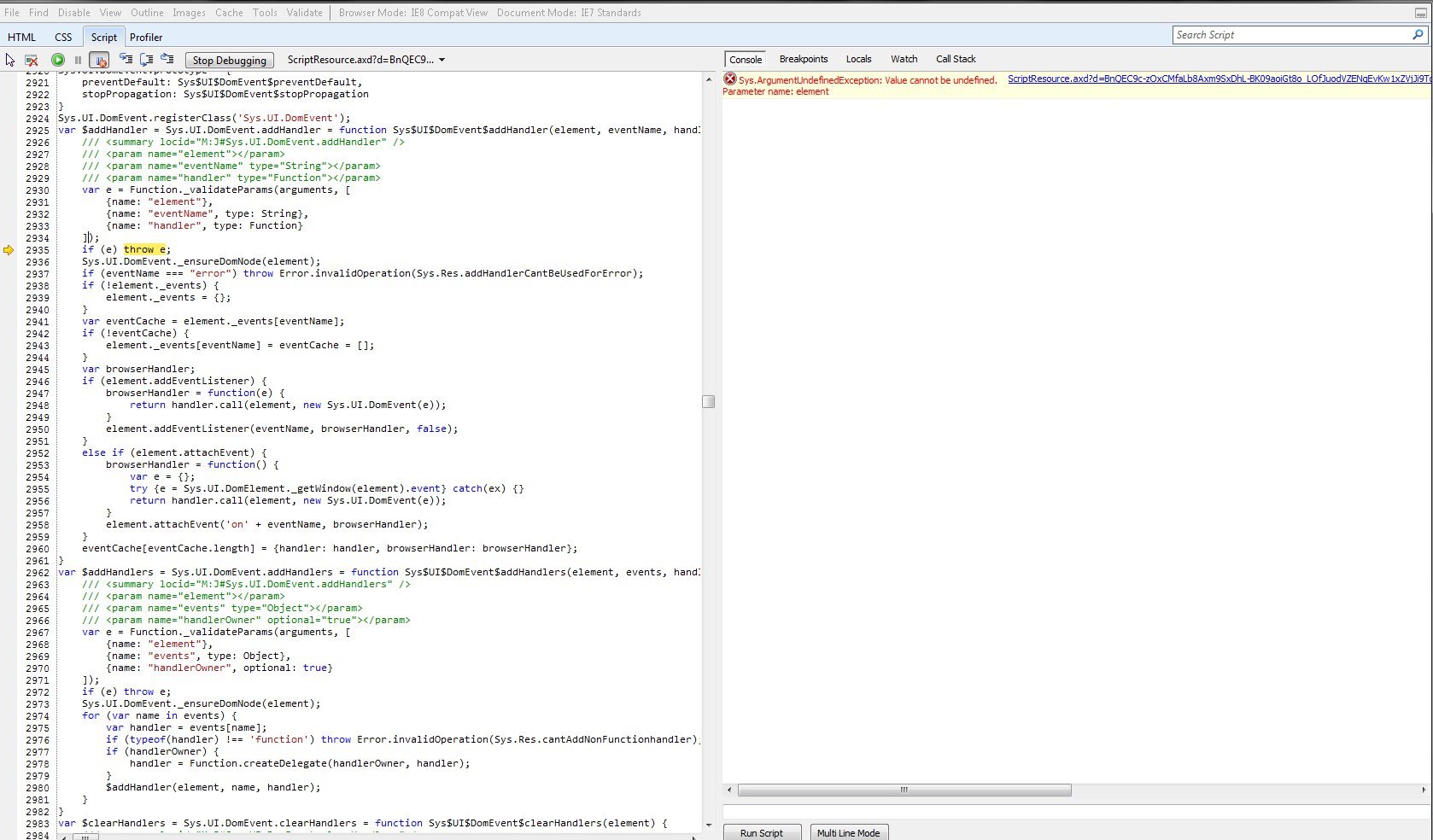Click the Step Out icon
Screen dimensions: 1433x840
tap(167, 59)
